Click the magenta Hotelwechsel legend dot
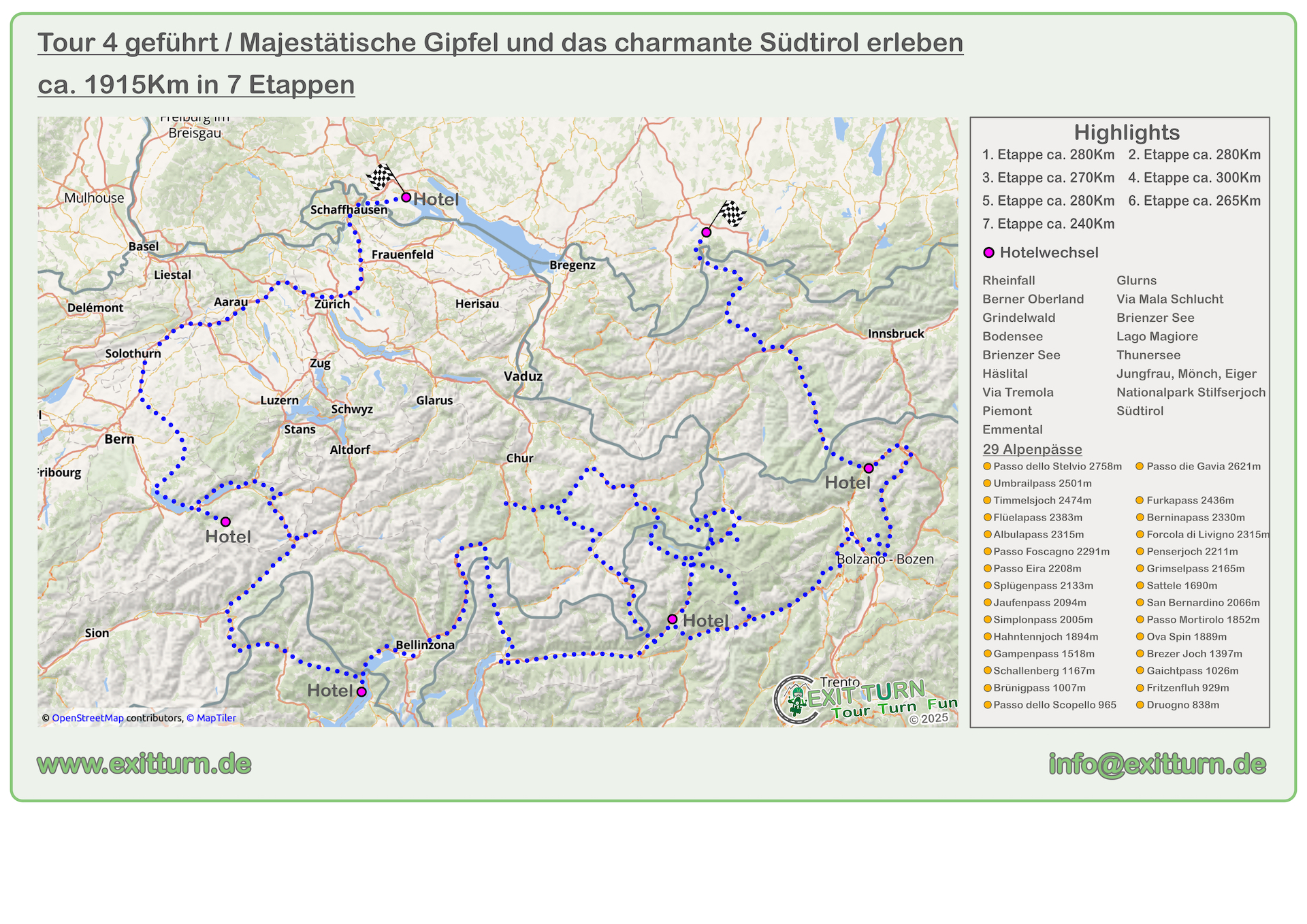Screen dimensions: 1307x924 click(x=989, y=252)
